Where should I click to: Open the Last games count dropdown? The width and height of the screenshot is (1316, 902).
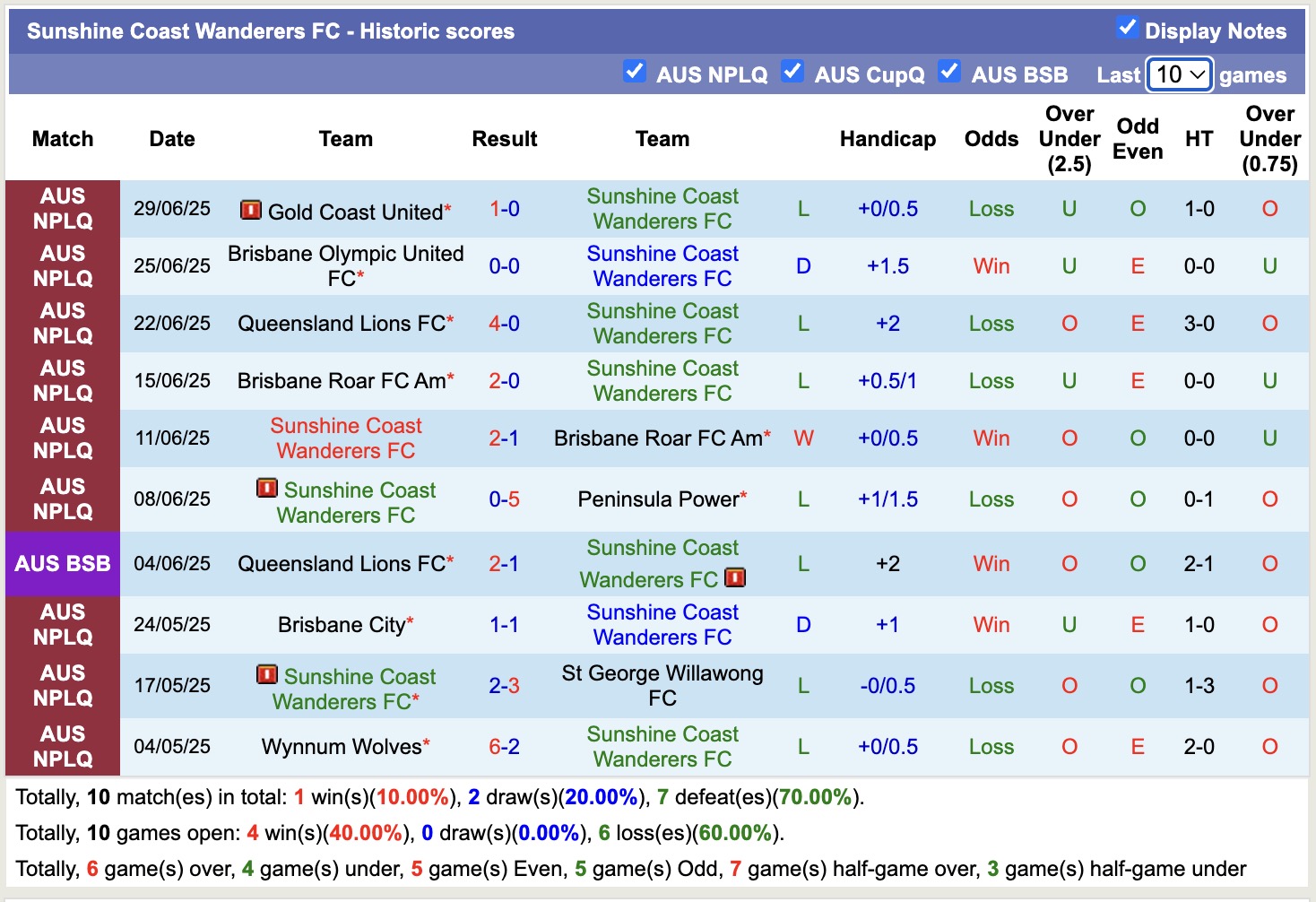1179,74
